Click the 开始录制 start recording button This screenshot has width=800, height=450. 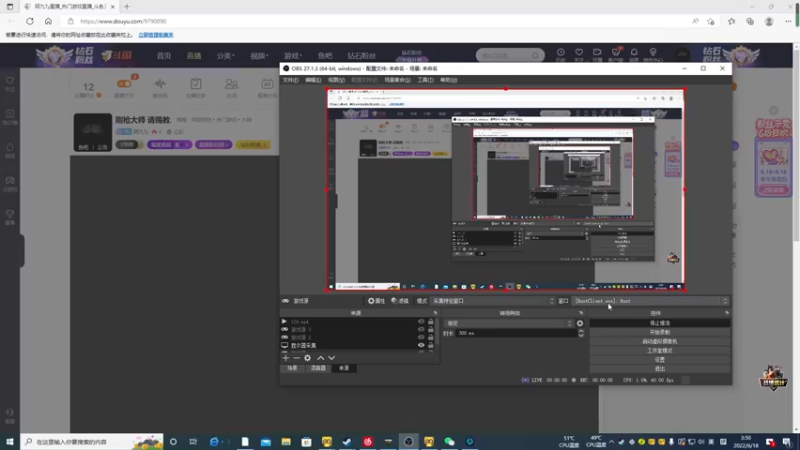pyautogui.click(x=660, y=332)
